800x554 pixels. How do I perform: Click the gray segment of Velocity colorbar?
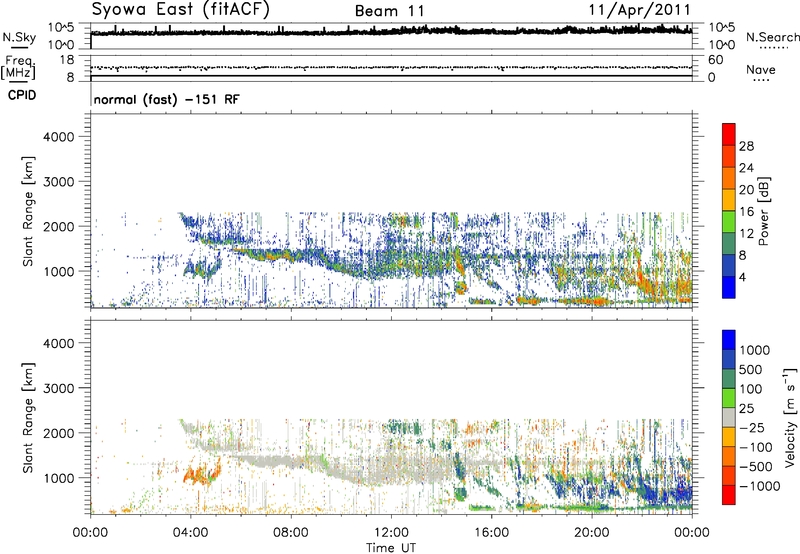729,418
